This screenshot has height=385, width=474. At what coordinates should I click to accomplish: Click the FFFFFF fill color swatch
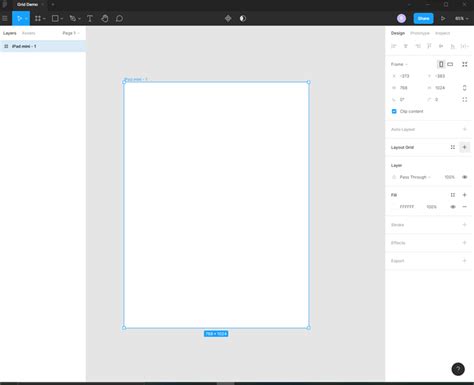pos(394,207)
